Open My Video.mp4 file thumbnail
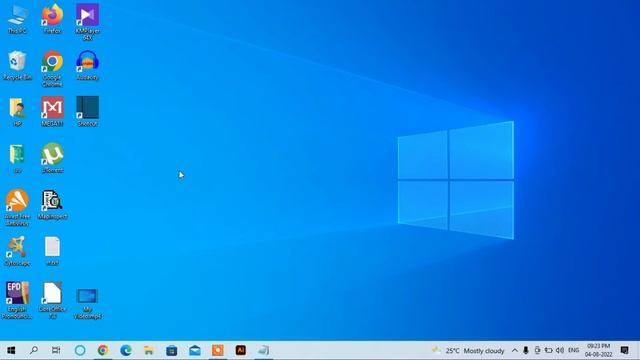Screen dimensions: 640x360 click(87, 303)
